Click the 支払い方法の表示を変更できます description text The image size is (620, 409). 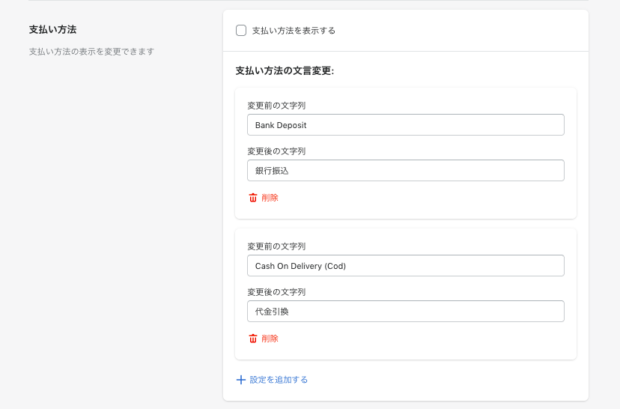click(x=98, y=51)
